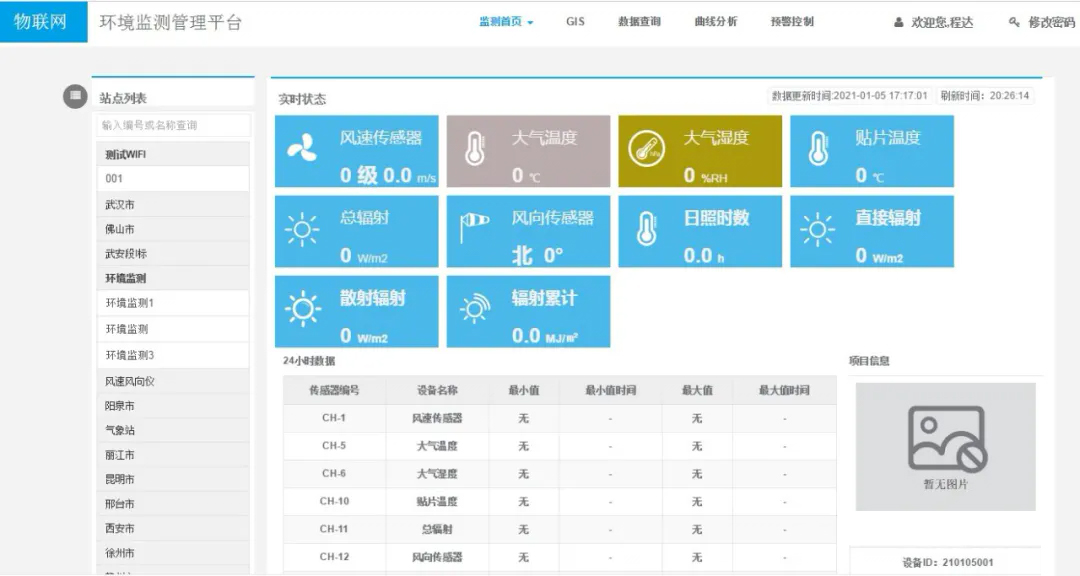The width and height of the screenshot is (1080, 576).
Task: Click the station search input field
Action: pyautogui.click(x=171, y=125)
